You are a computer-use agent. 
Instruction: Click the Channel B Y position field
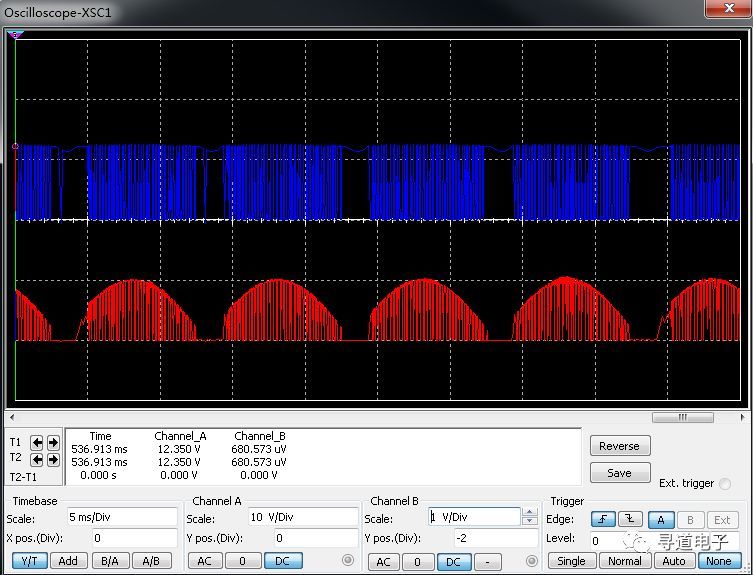pos(495,539)
